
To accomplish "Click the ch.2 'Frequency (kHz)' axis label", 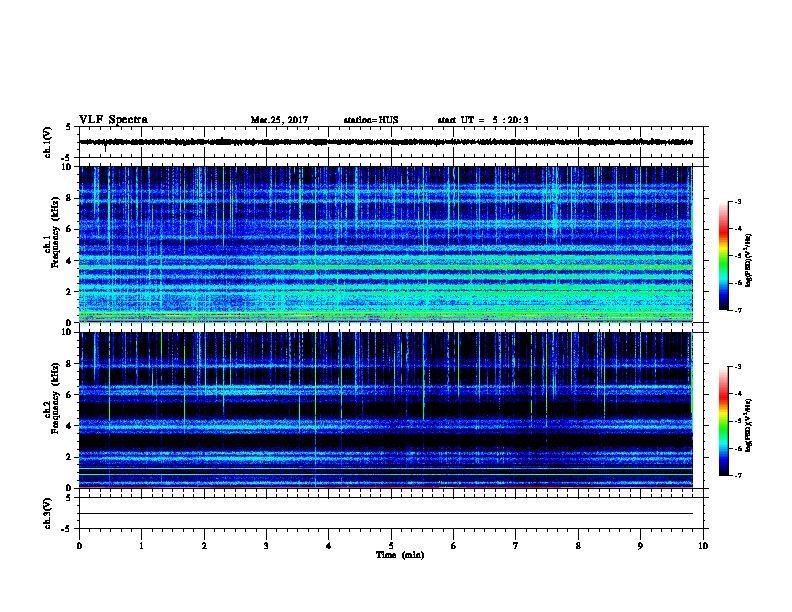I will 55,398.
